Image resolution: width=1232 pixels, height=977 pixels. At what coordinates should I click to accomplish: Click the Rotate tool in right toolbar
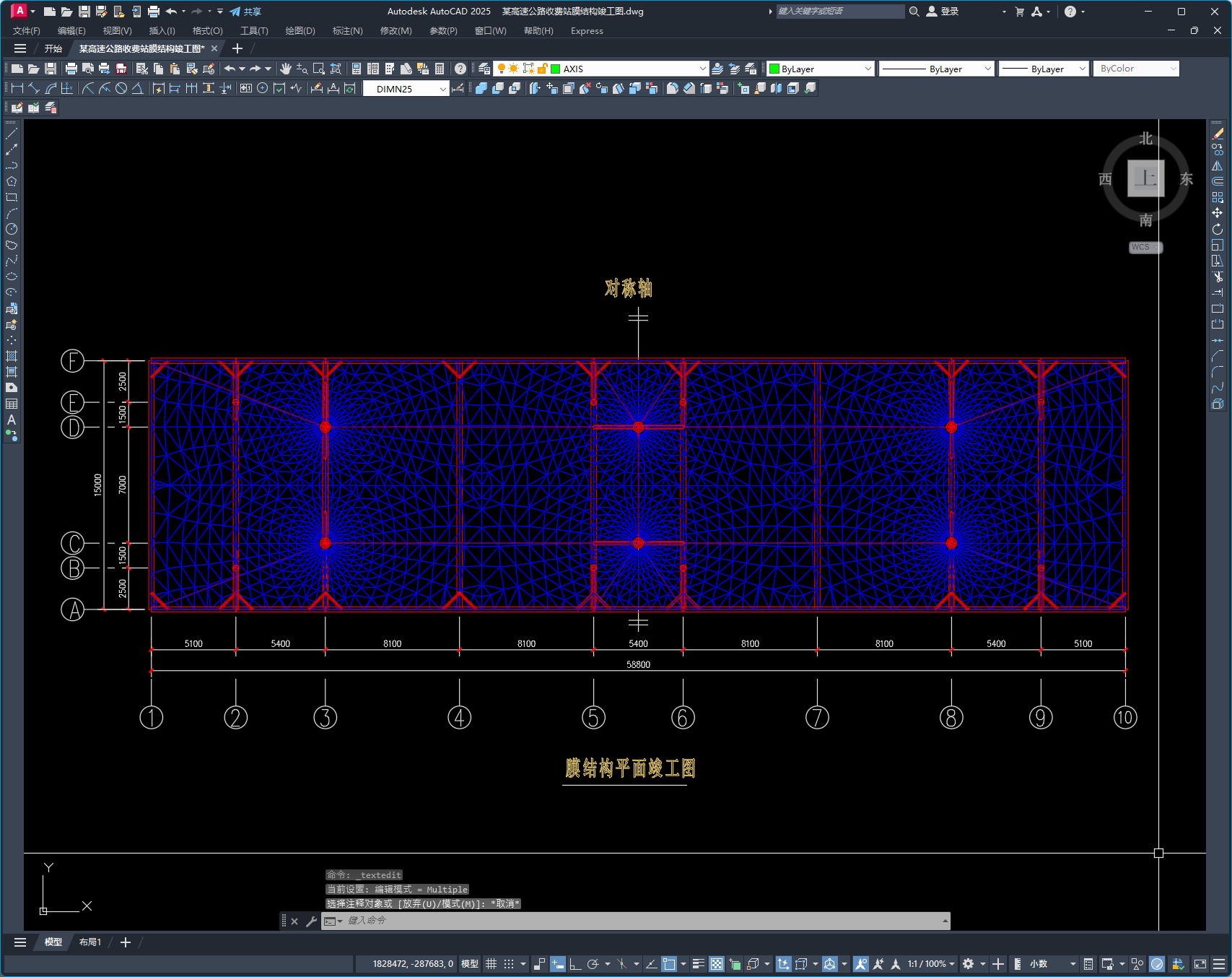[1218, 229]
